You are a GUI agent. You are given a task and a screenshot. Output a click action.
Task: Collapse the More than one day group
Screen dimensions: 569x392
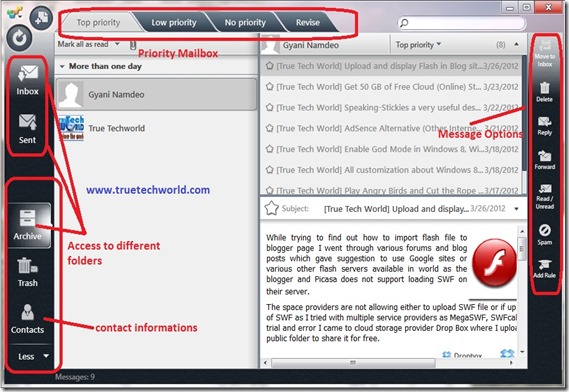pos(62,66)
